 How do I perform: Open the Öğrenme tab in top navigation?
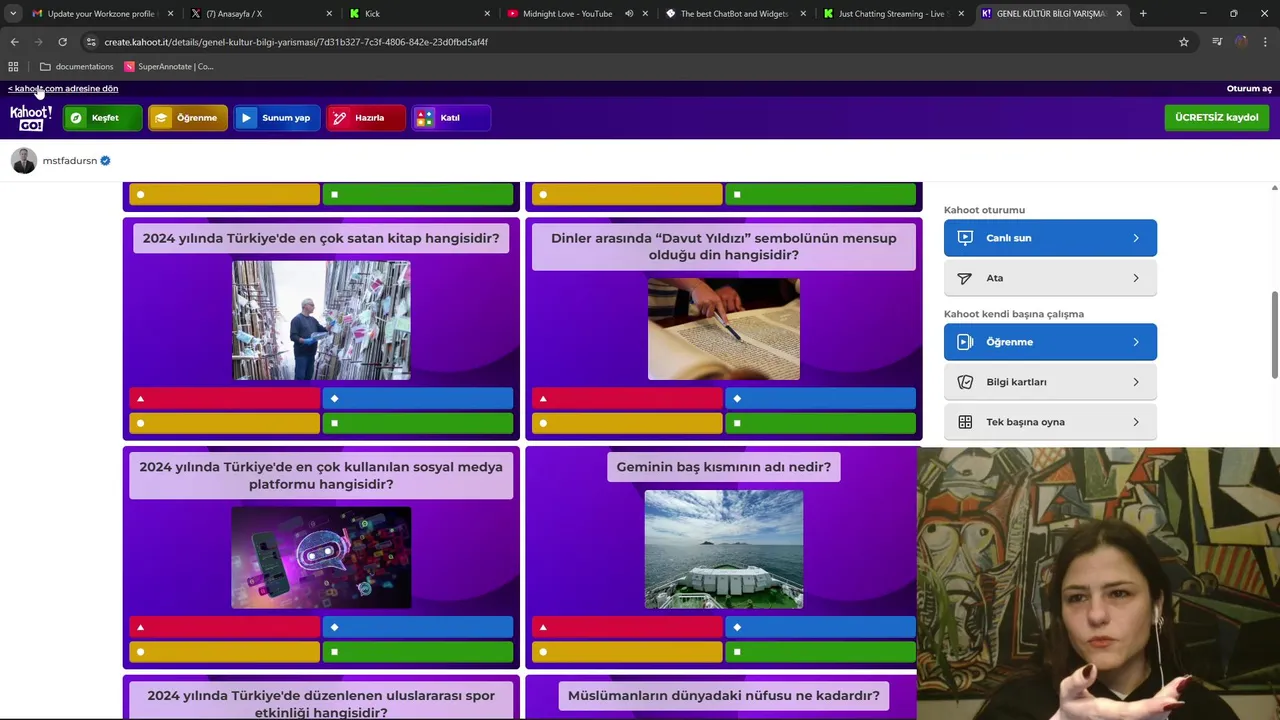[188, 118]
